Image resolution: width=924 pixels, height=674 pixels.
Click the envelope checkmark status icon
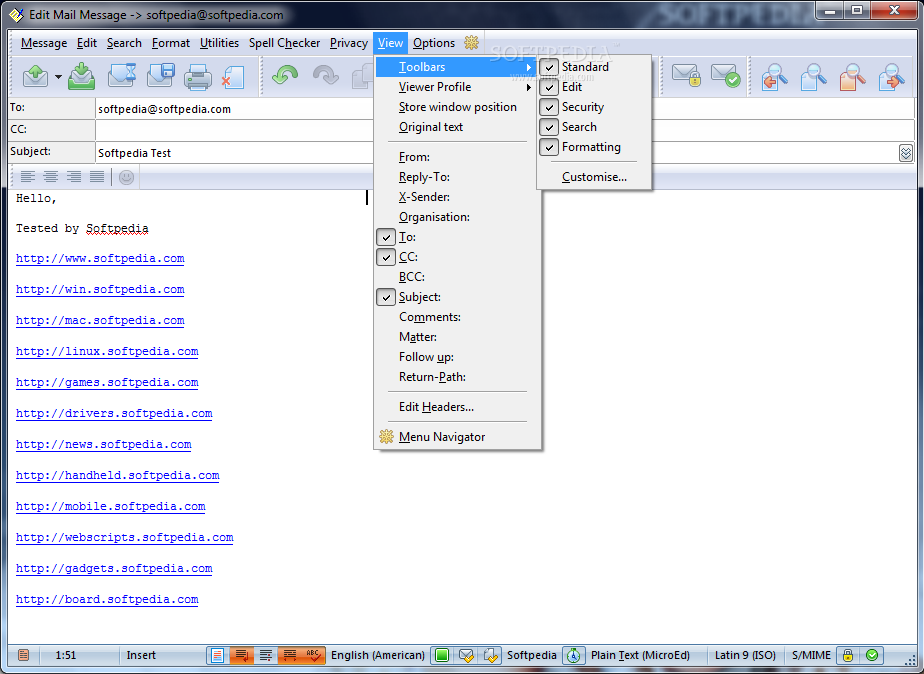pyautogui.click(x=466, y=655)
